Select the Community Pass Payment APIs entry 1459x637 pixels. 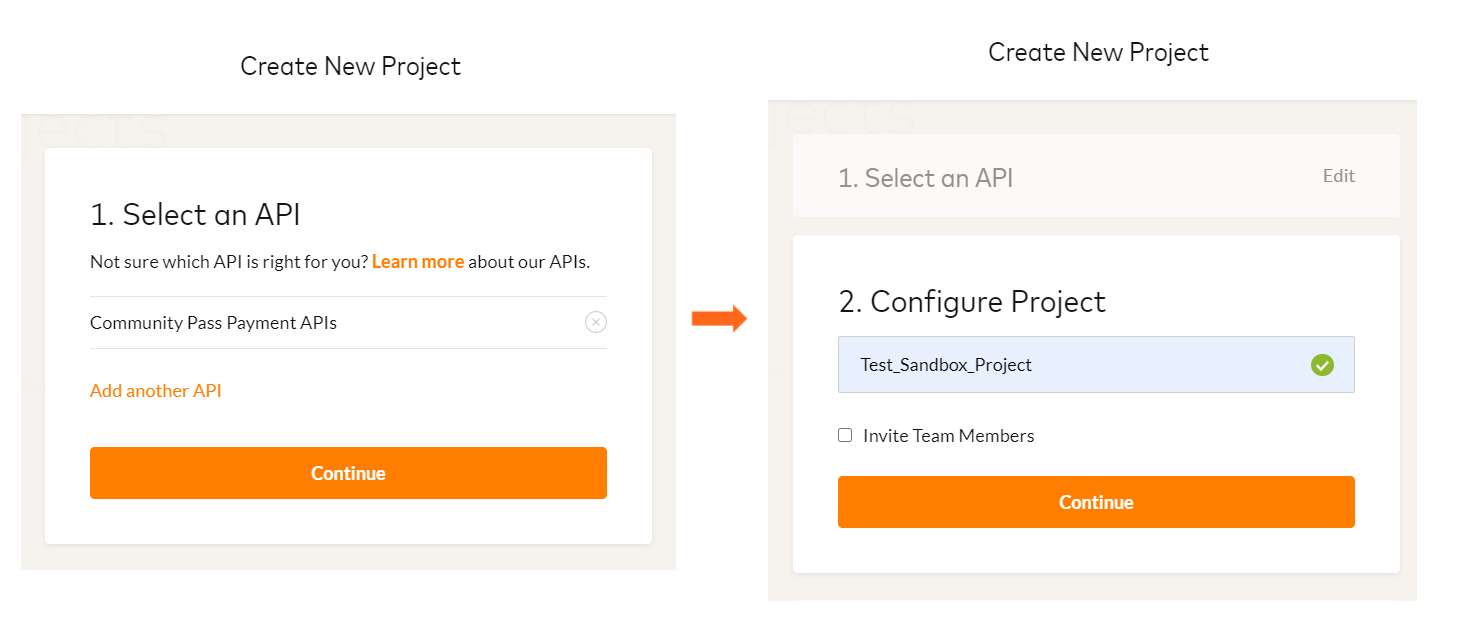[214, 323]
